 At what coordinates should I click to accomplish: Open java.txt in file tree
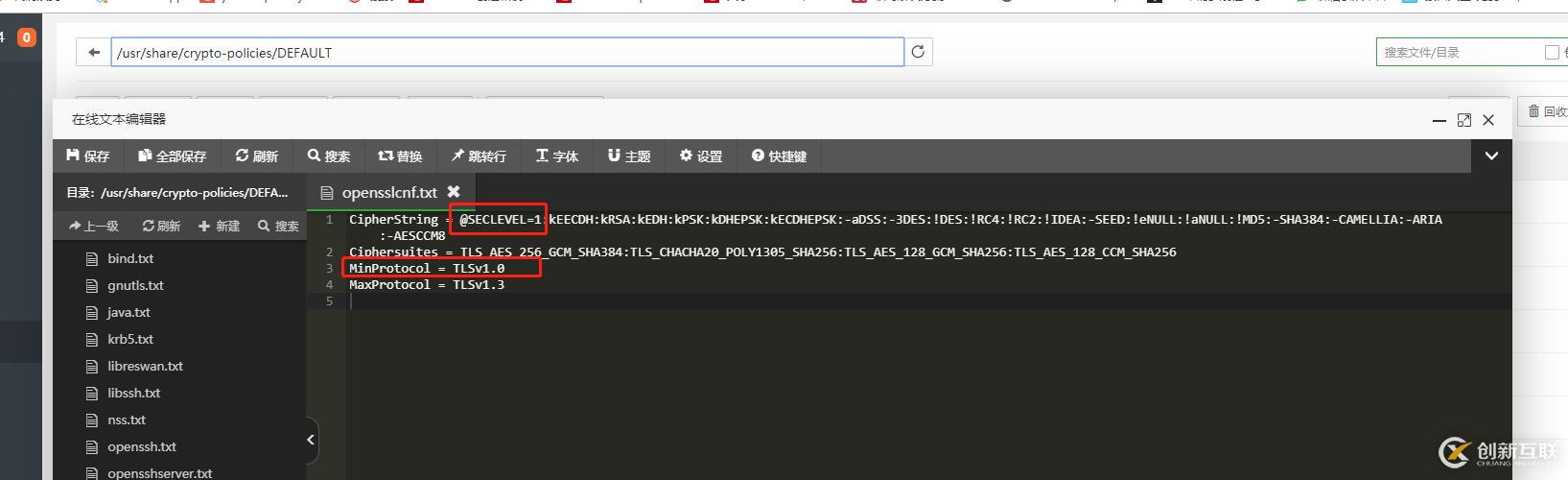[129, 312]
